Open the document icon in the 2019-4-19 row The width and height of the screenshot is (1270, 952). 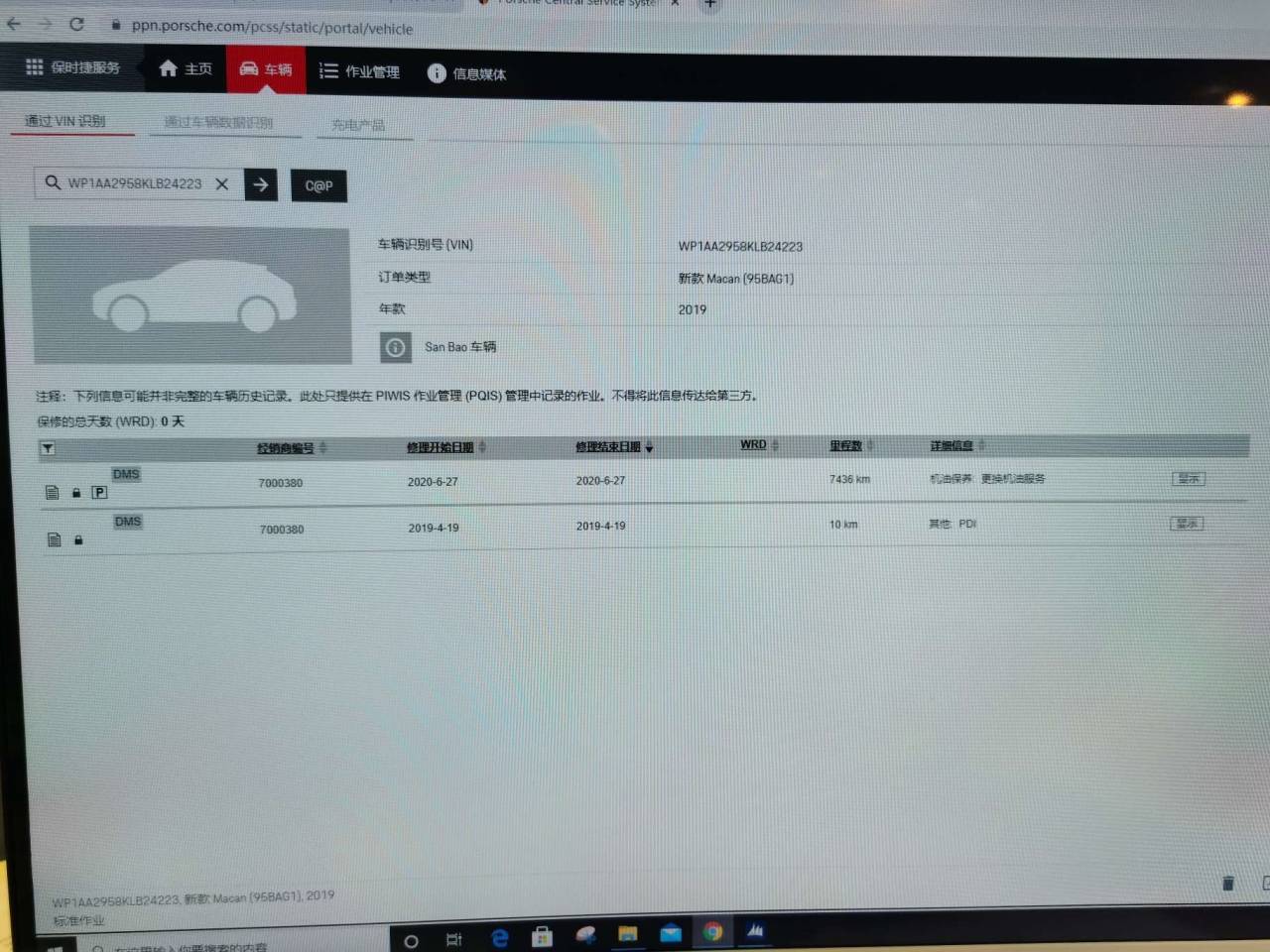tap(55, 539)
